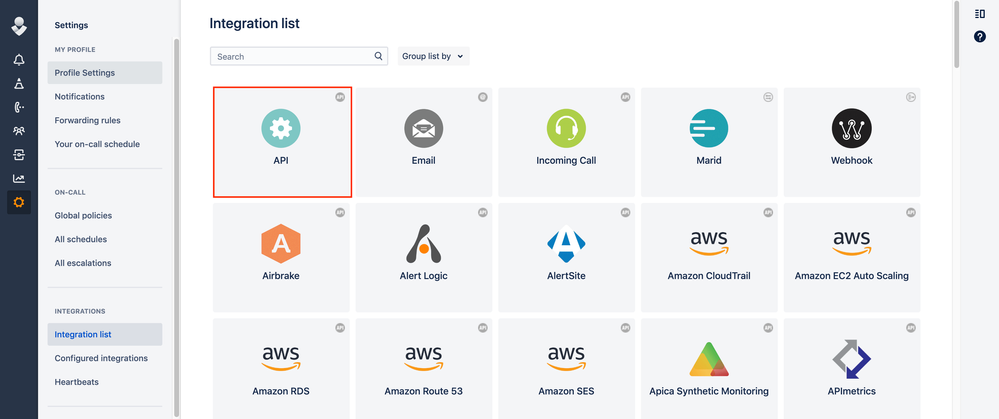Viewport: 999px width, 419px height.
Task: Choose the Webhook integration tile
Action: pyautogui.click(x=852, y=142)
